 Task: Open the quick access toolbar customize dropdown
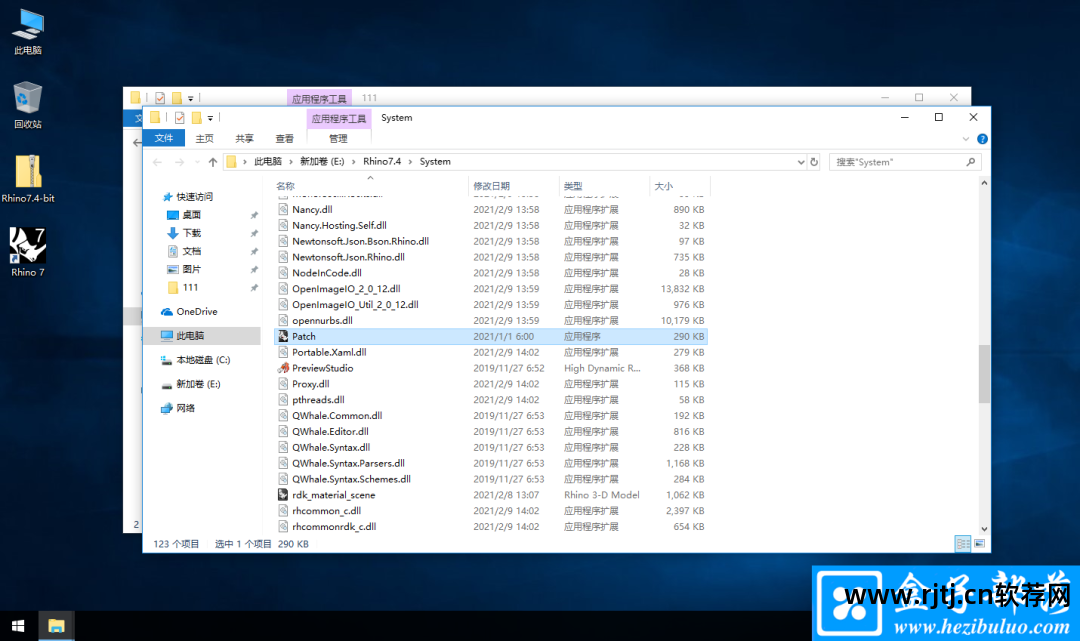(211, 118)
